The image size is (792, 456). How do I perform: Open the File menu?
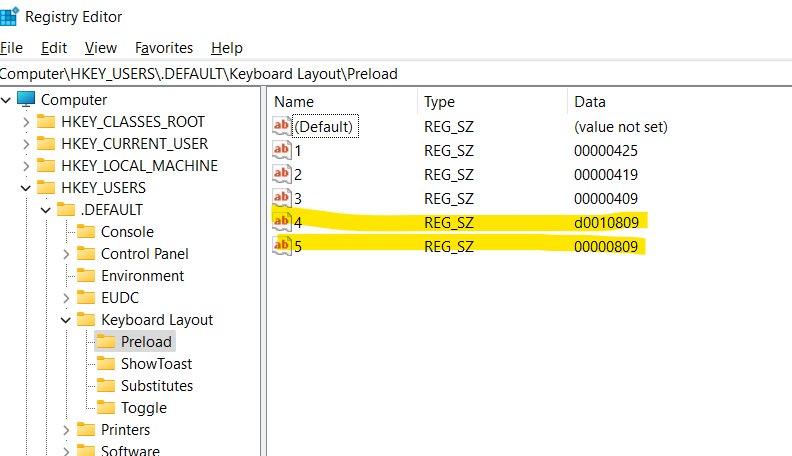click(x=11, y=48)
